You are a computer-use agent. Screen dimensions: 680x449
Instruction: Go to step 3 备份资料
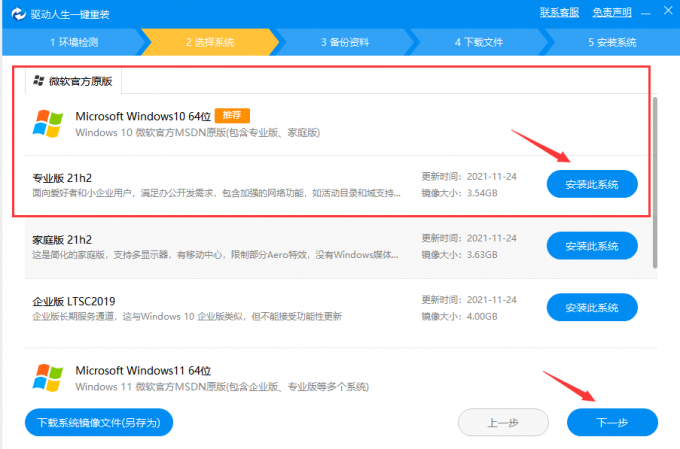(x=343, y=42)
